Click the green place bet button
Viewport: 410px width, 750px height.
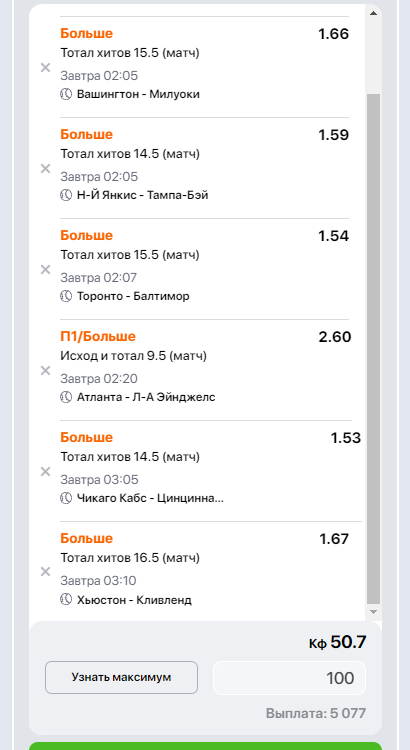coord(205,746)
